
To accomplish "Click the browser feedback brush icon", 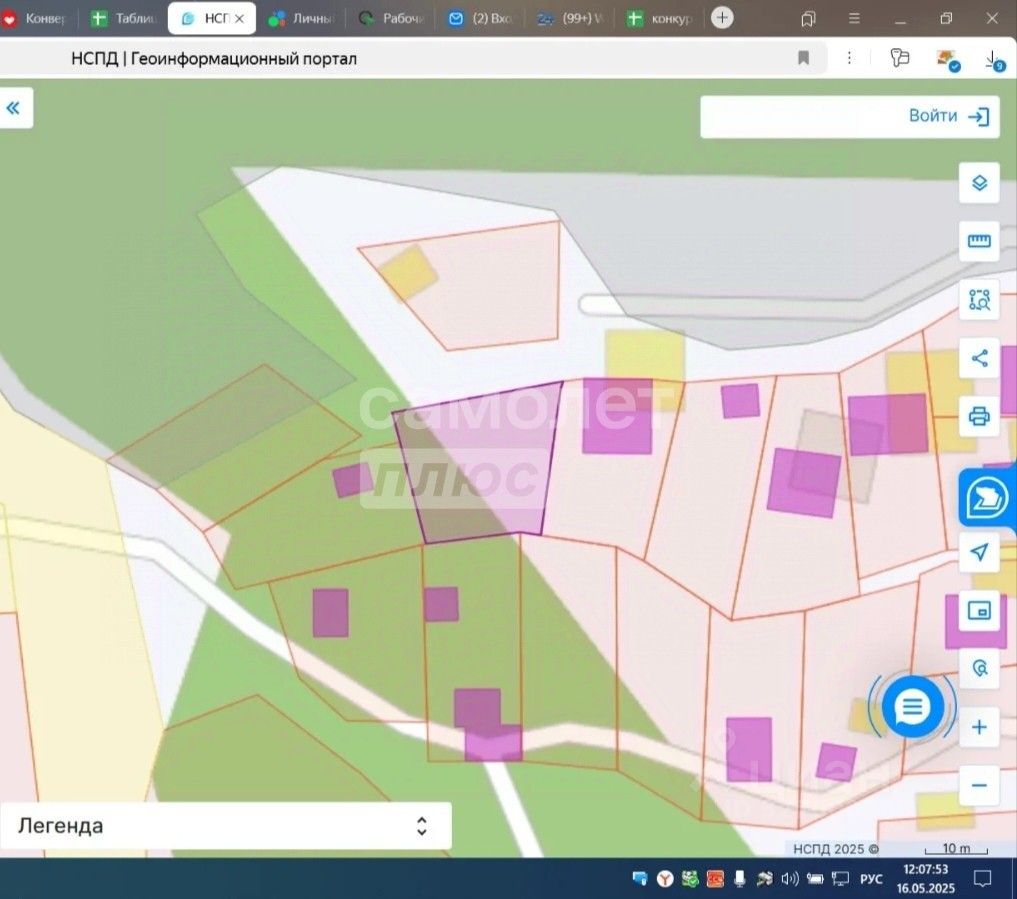I will coord(900,58).
